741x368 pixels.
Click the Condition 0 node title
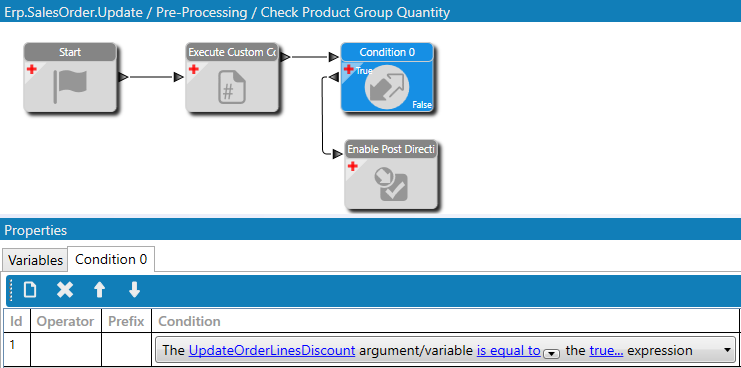387,52
